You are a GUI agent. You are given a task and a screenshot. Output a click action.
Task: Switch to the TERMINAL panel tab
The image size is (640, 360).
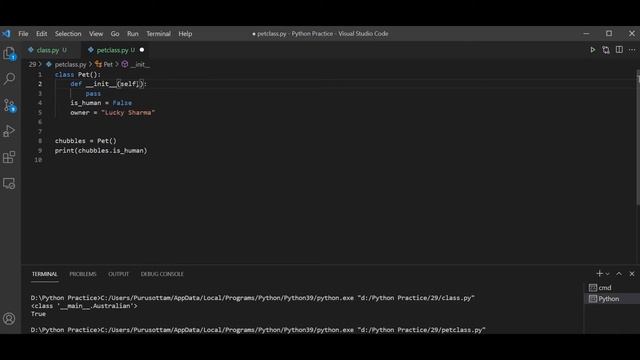pyautogui.click(x=44, y=274)
